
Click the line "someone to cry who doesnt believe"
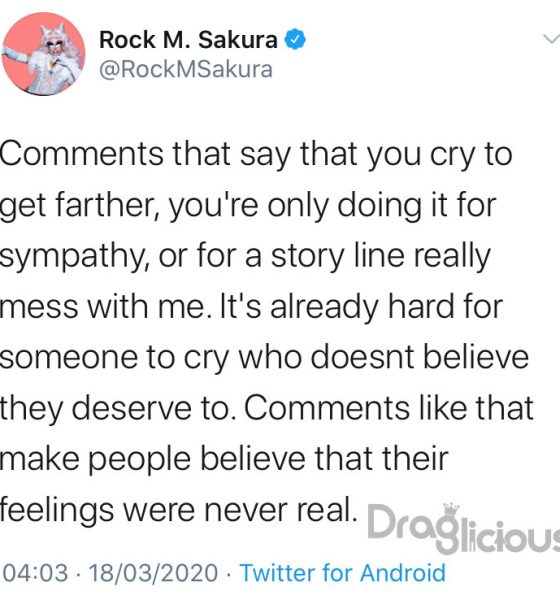point(264,358)
